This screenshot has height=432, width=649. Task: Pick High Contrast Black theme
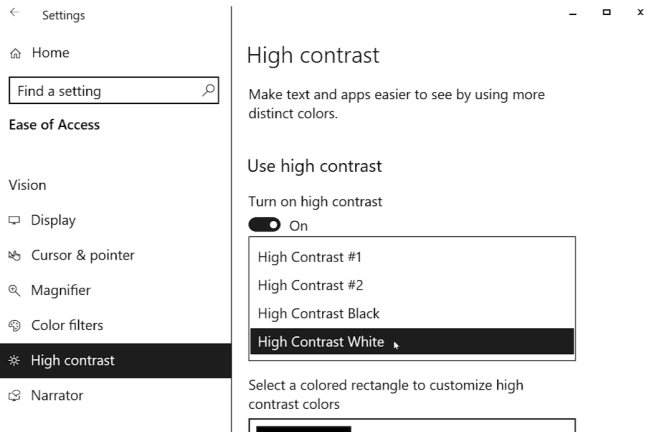412,313
